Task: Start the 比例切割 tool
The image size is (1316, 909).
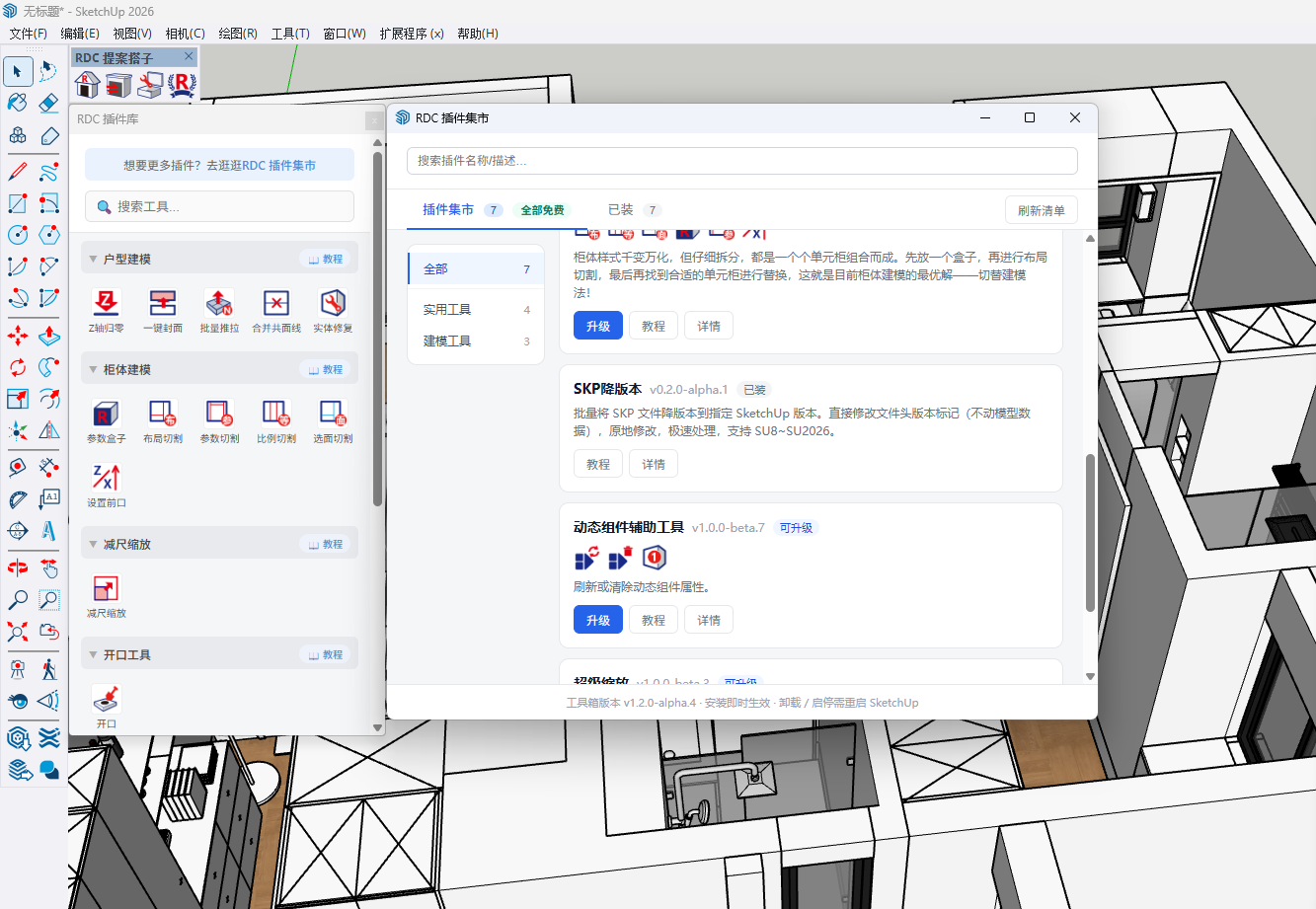Action: tap(276, 421)
